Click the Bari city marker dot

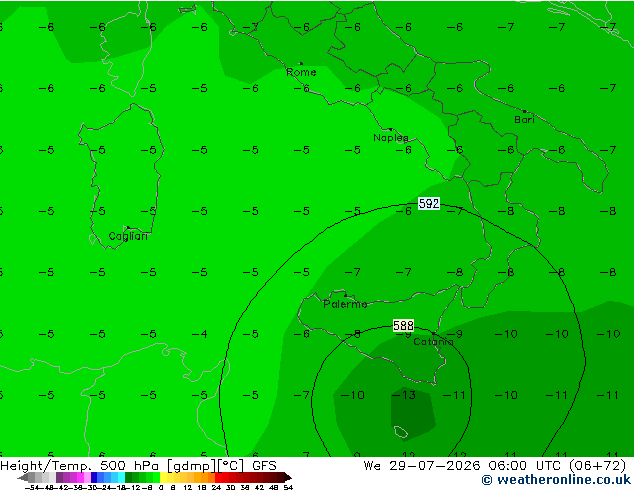pos(524,111)
